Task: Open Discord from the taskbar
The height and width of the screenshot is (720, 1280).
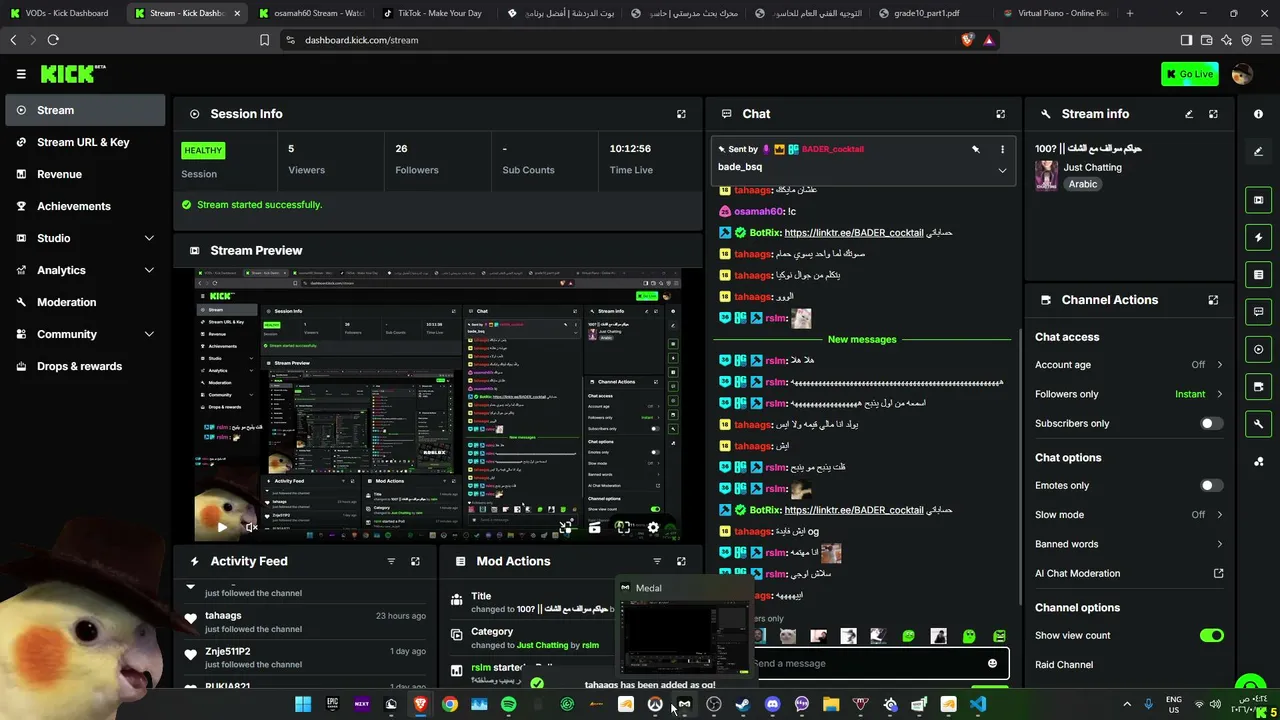Action: [772, 704]
